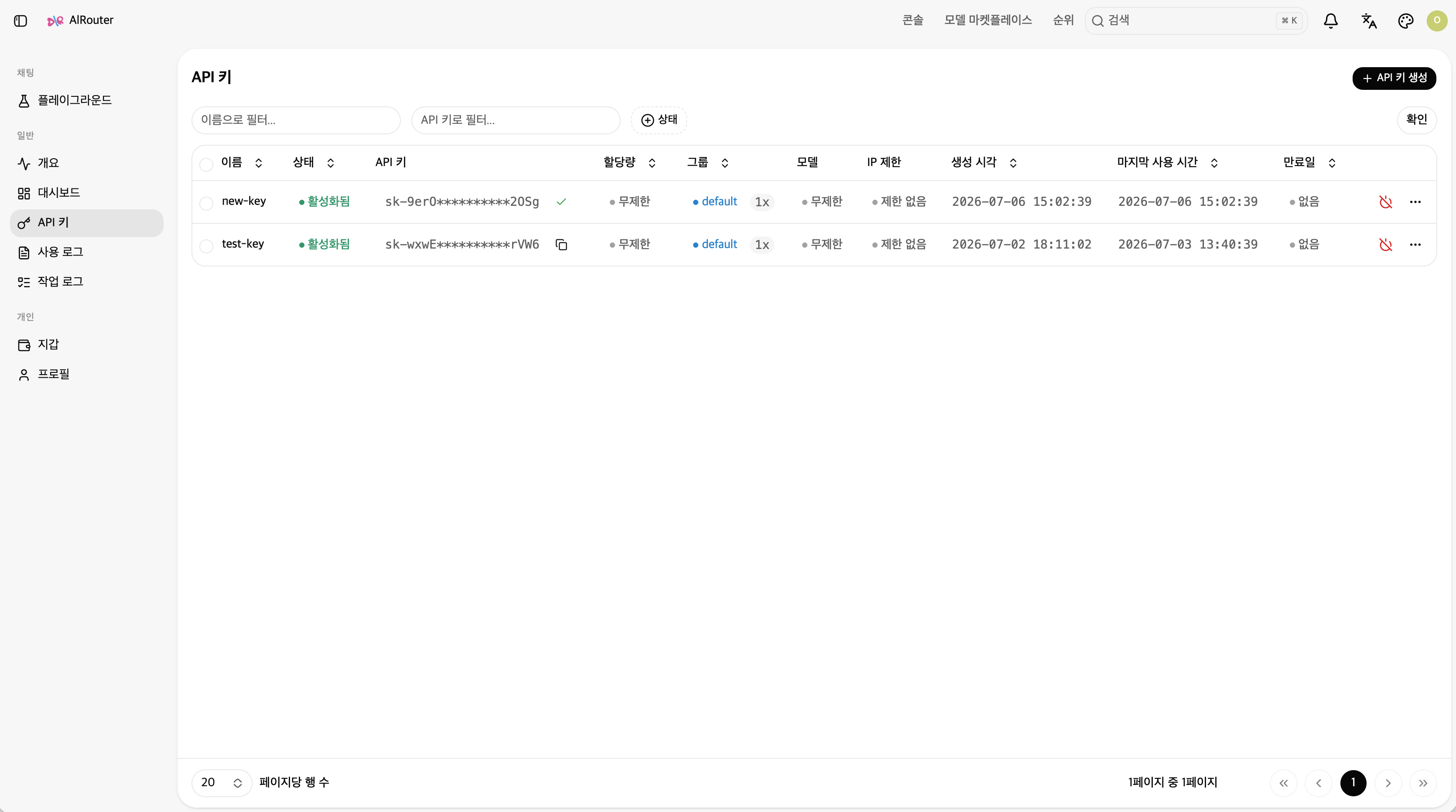Open the 상태 status filter
Image resolution: width=1456 pixels, height=812 pixels.
pos(659,120)
